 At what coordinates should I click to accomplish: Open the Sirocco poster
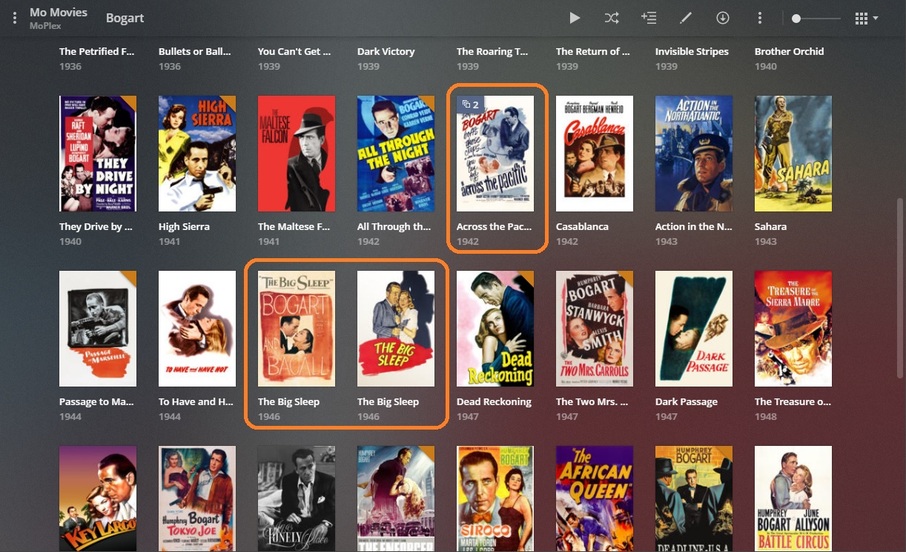point(495,499)
